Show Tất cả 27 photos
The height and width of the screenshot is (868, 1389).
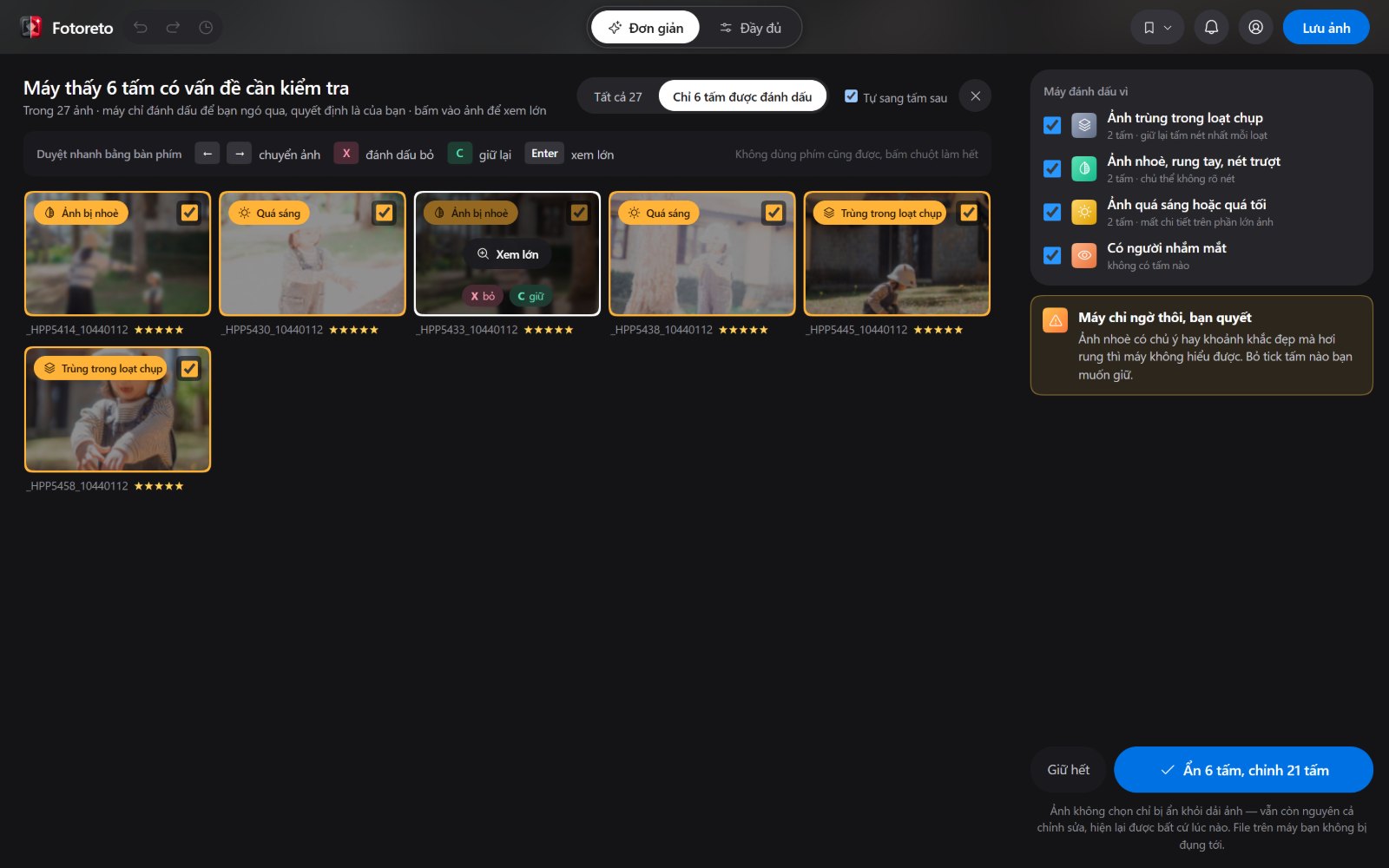(618, 96)
